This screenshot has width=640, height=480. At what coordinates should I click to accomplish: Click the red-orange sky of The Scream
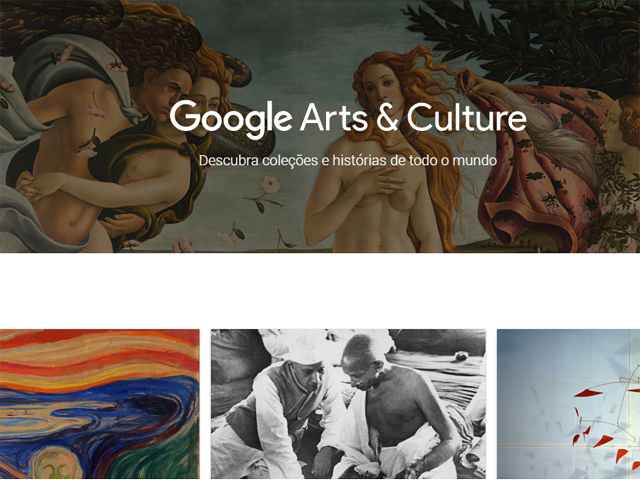100,355
